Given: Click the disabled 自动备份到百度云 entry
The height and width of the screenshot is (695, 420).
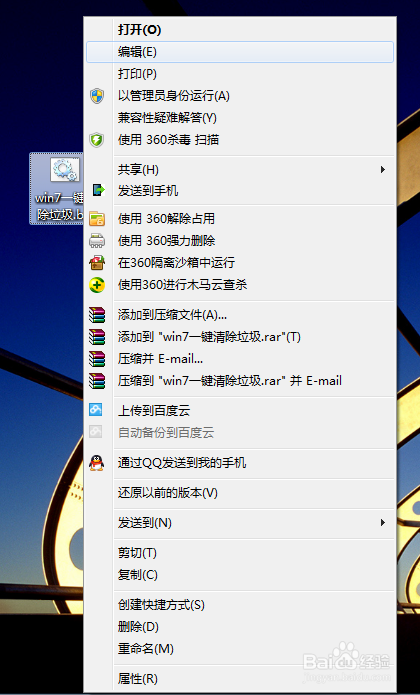Looking at the screenshot, I should [240, 433].
